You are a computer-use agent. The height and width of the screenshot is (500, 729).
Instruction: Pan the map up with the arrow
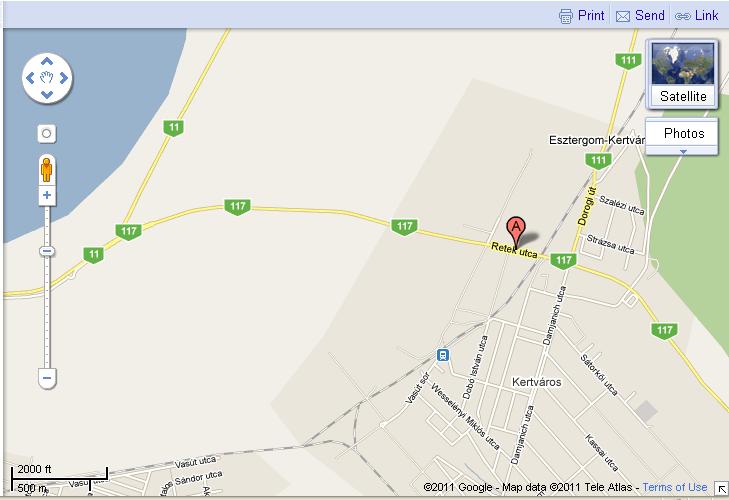click(46, 61)
